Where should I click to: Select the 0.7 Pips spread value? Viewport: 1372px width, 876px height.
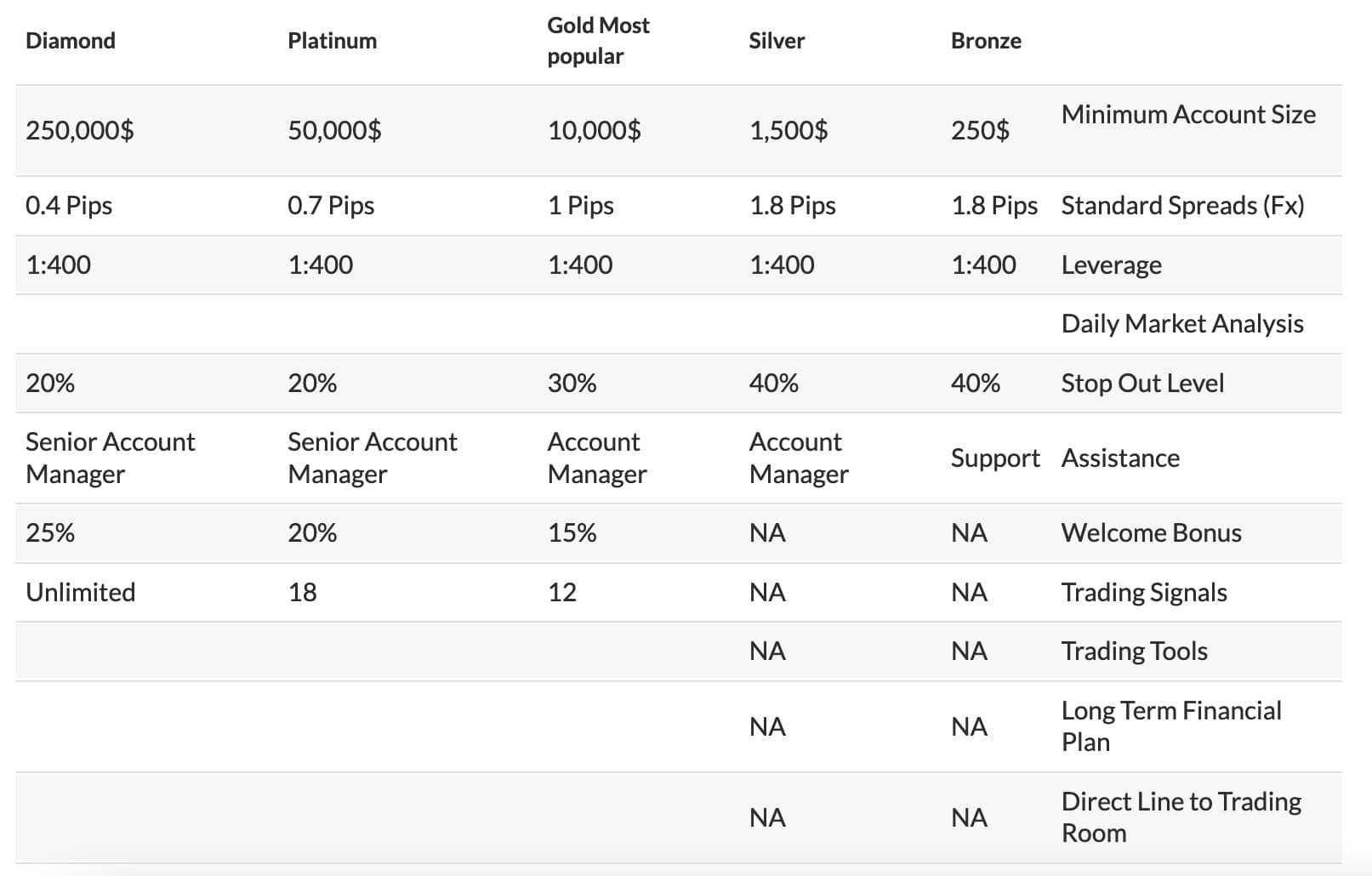[x=331, y=206]
